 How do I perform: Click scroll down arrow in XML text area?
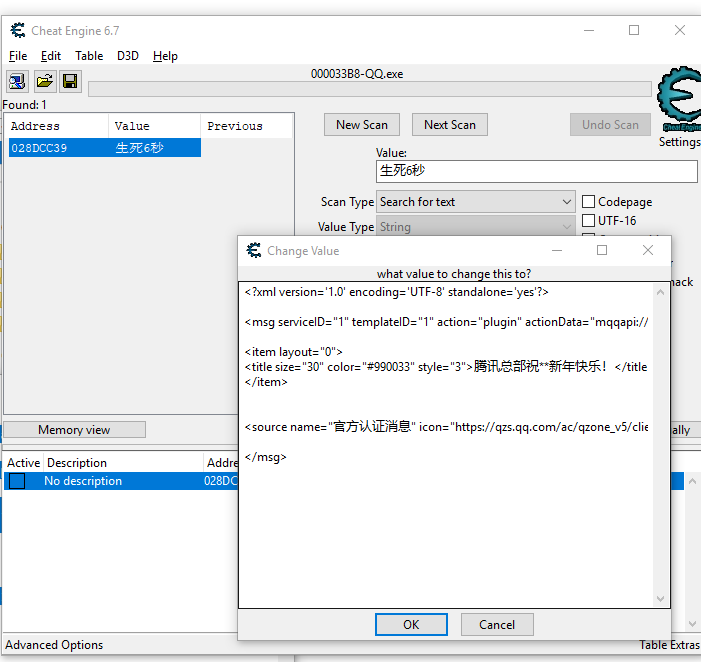(x=660, y=599)
